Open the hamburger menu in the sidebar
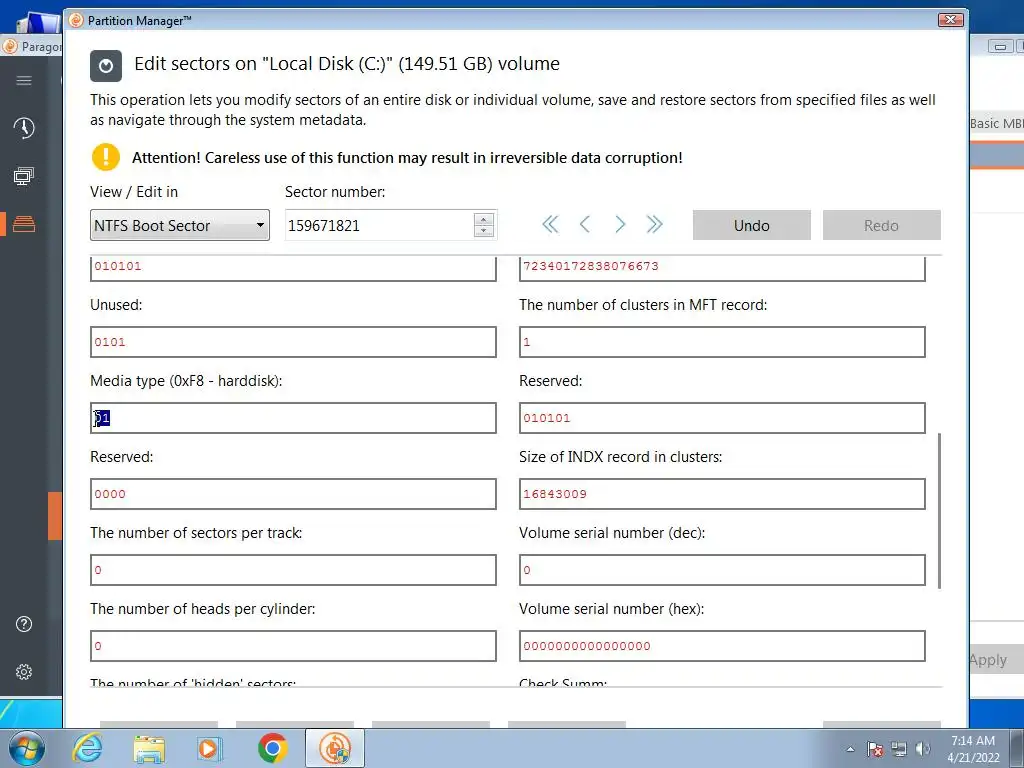This screenshot has height=768, width=1024. point(24,80)
